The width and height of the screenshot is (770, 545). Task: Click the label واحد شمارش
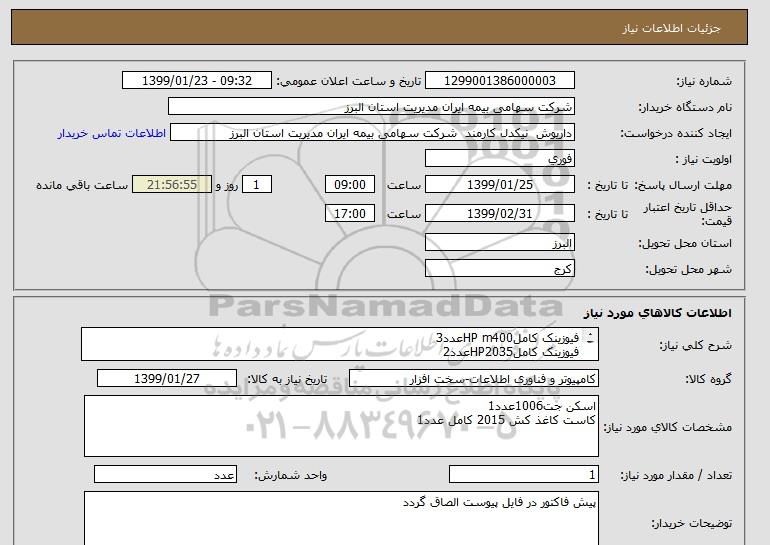click(x=290, y=475)
